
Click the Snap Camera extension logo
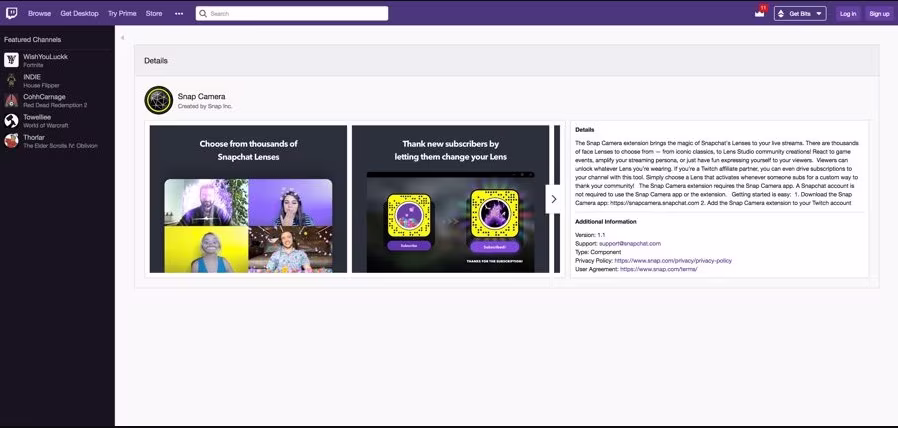pyautogui.click(x=159, y=100)
